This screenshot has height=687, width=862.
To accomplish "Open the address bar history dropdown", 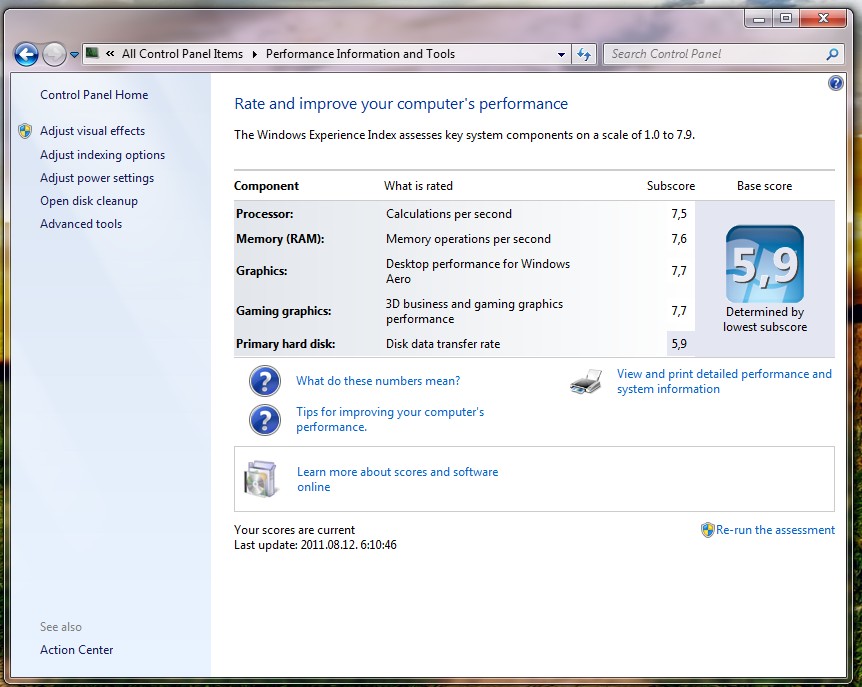I will pyautogui.click(x=561, y=54).
